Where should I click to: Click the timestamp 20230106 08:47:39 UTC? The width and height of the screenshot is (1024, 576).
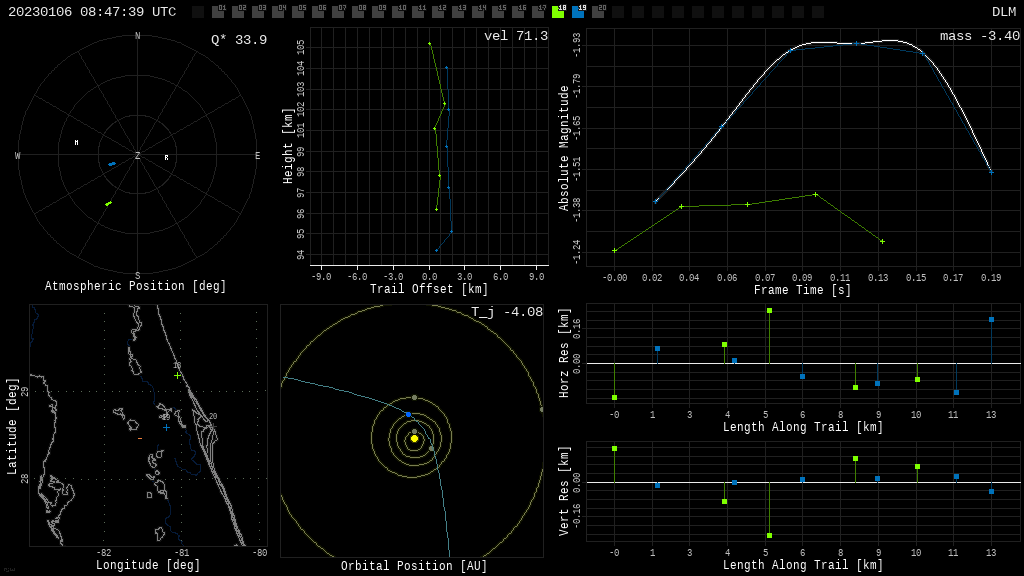pyautogui.click(x=92, y=12)
